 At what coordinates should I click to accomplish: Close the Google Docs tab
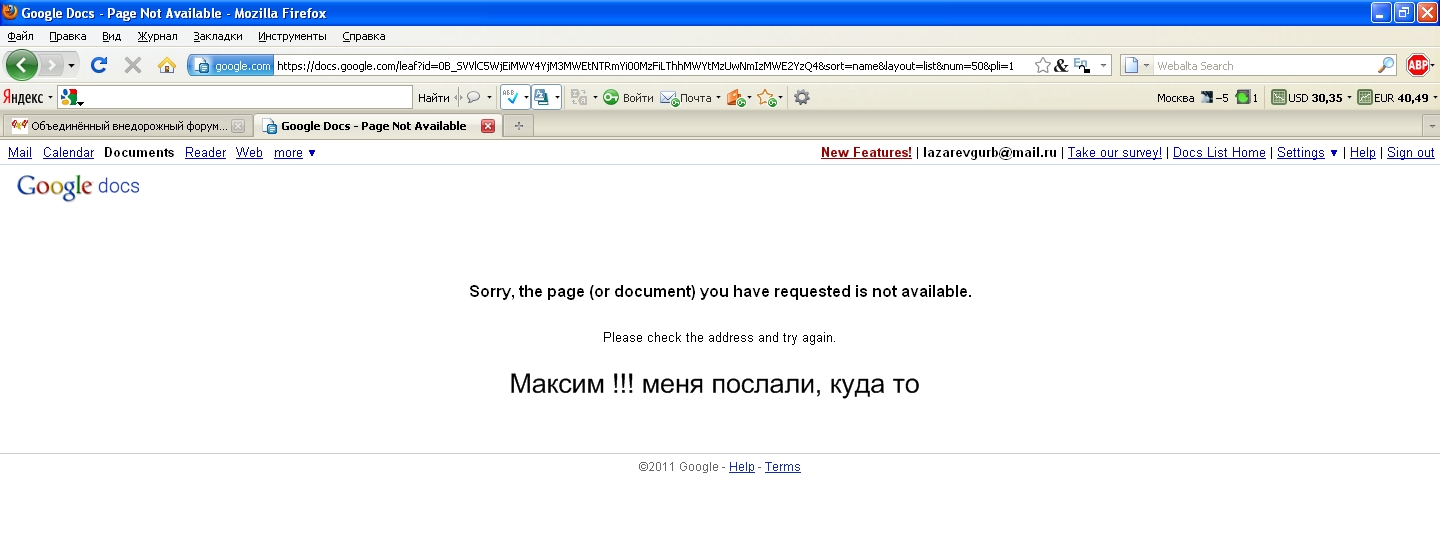488,126
